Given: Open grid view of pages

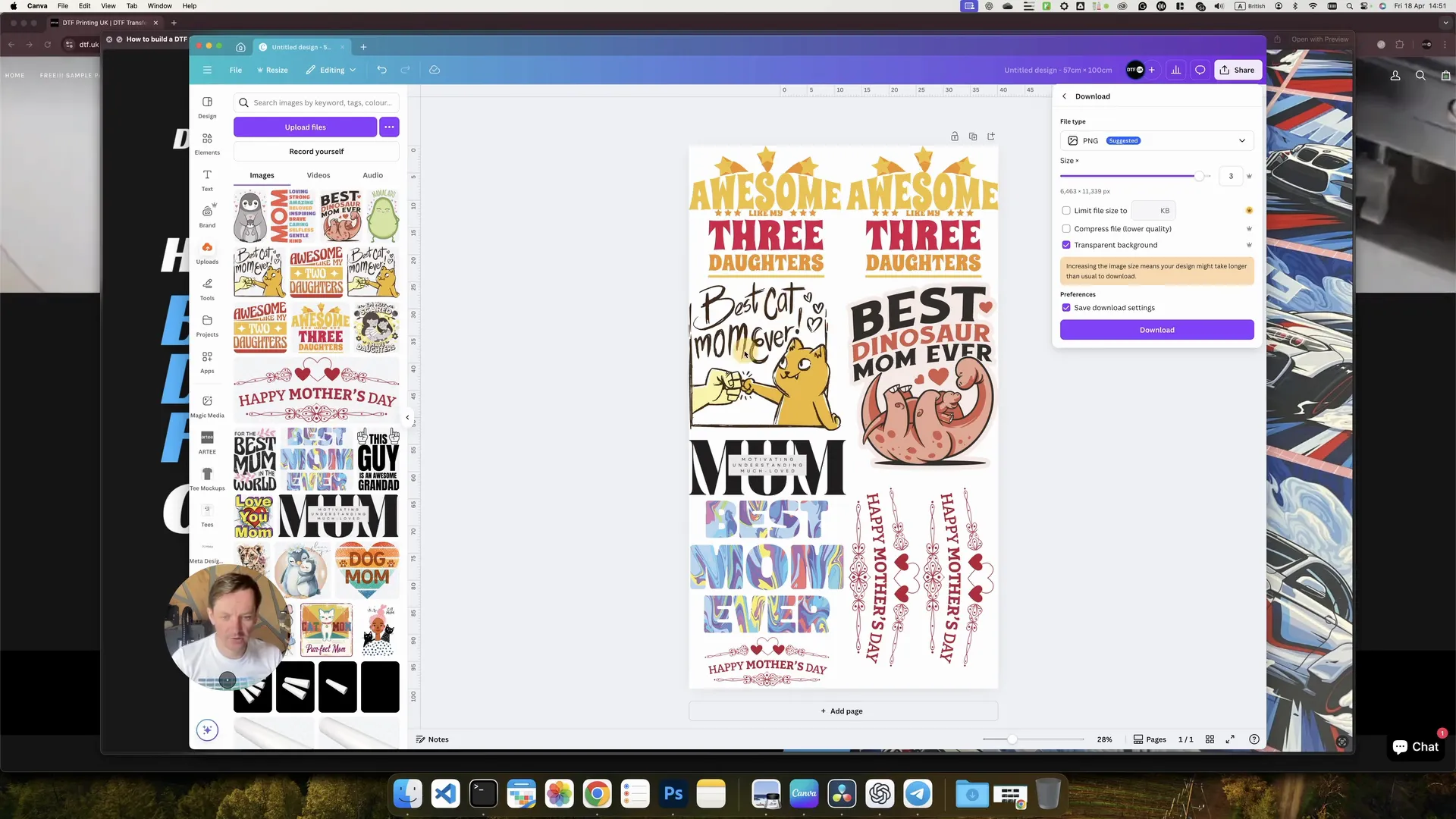Looking at the screenshot, I should [1210, 739].
